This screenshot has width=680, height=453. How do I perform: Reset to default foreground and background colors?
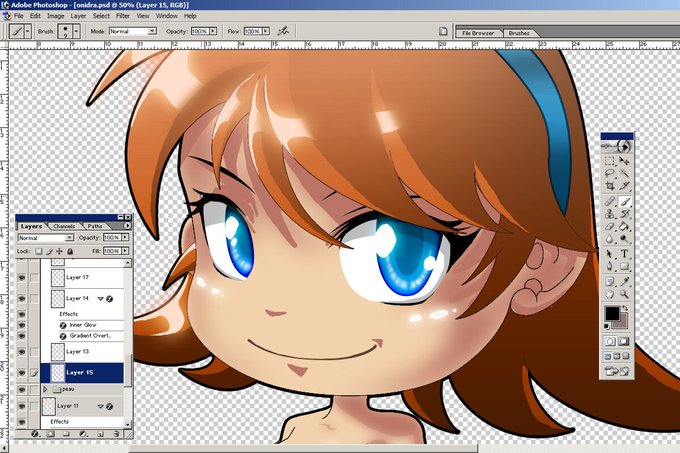click(x=607, y=326)
